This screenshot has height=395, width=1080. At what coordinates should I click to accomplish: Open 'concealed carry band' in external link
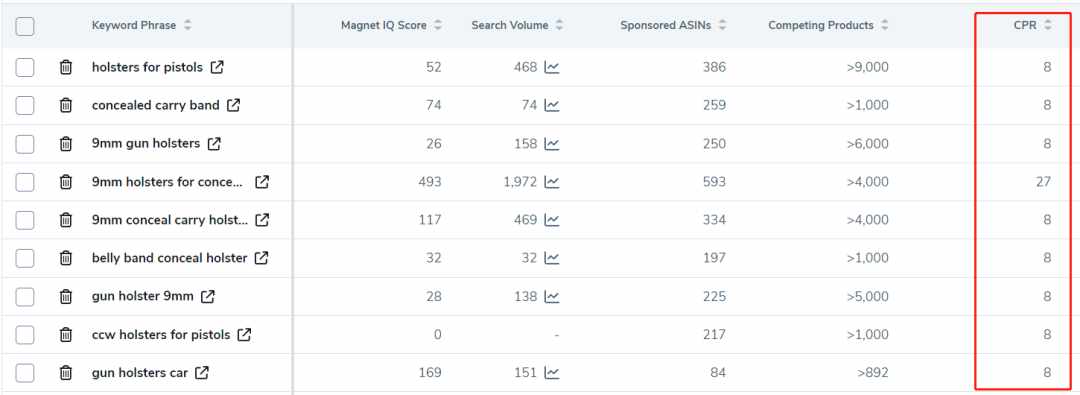[234, 105]
